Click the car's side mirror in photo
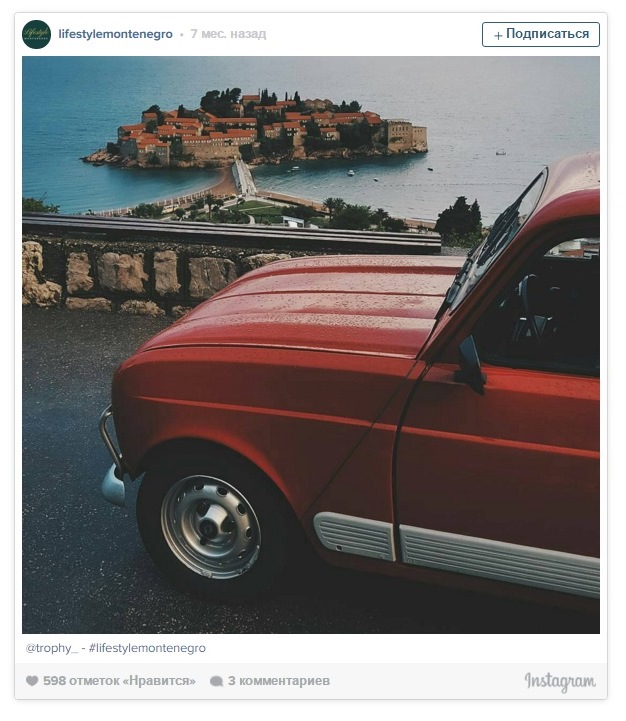Viewport: 626px width, 721px height. tap(471, 364)
